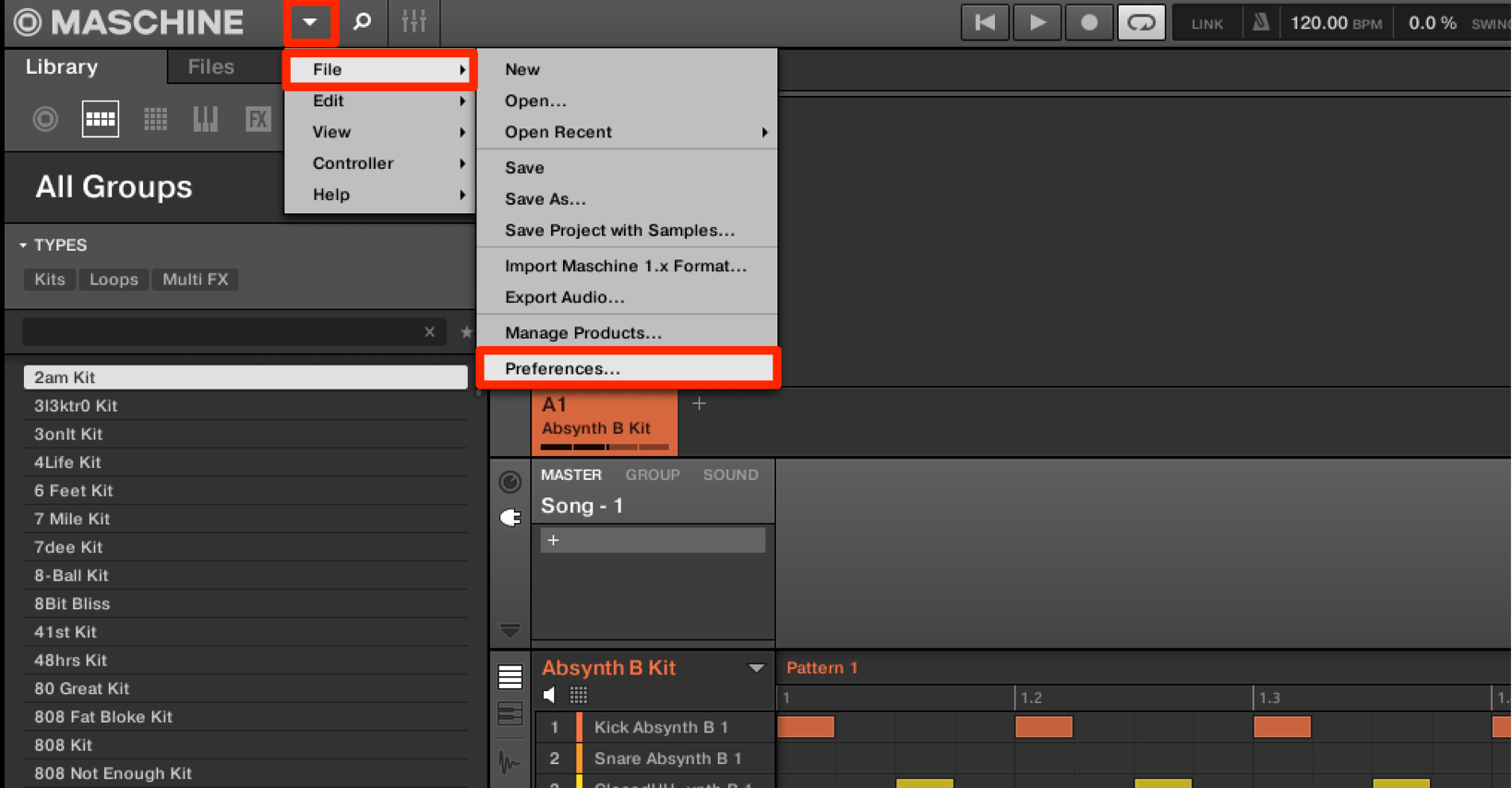Click the group view list icon

tap(510, 677)
